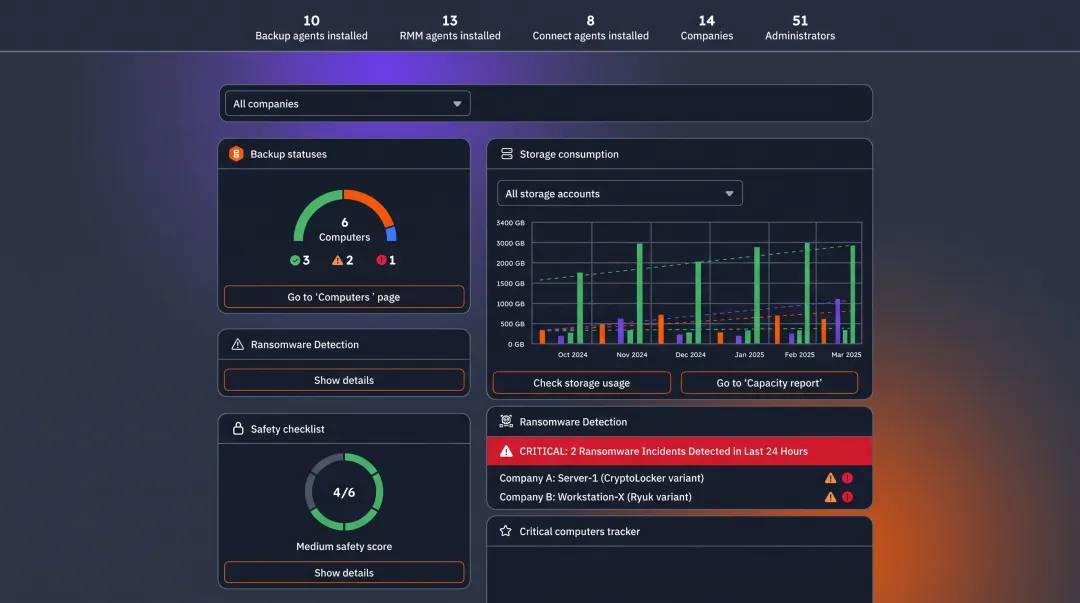Click the All storage accounts dropdown arrow
Screen dimensions: 1080x603
(x=729, y=194)
